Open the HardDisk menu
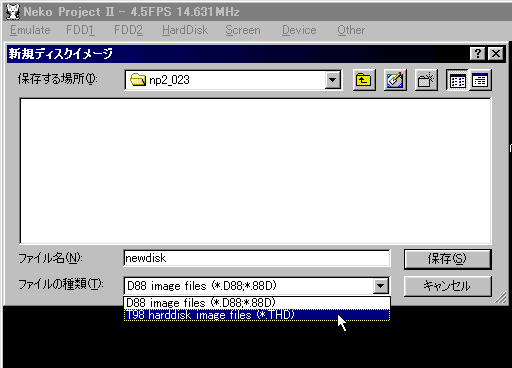The width and height of the screenshot is (512, 368). (x=185, y=30)
